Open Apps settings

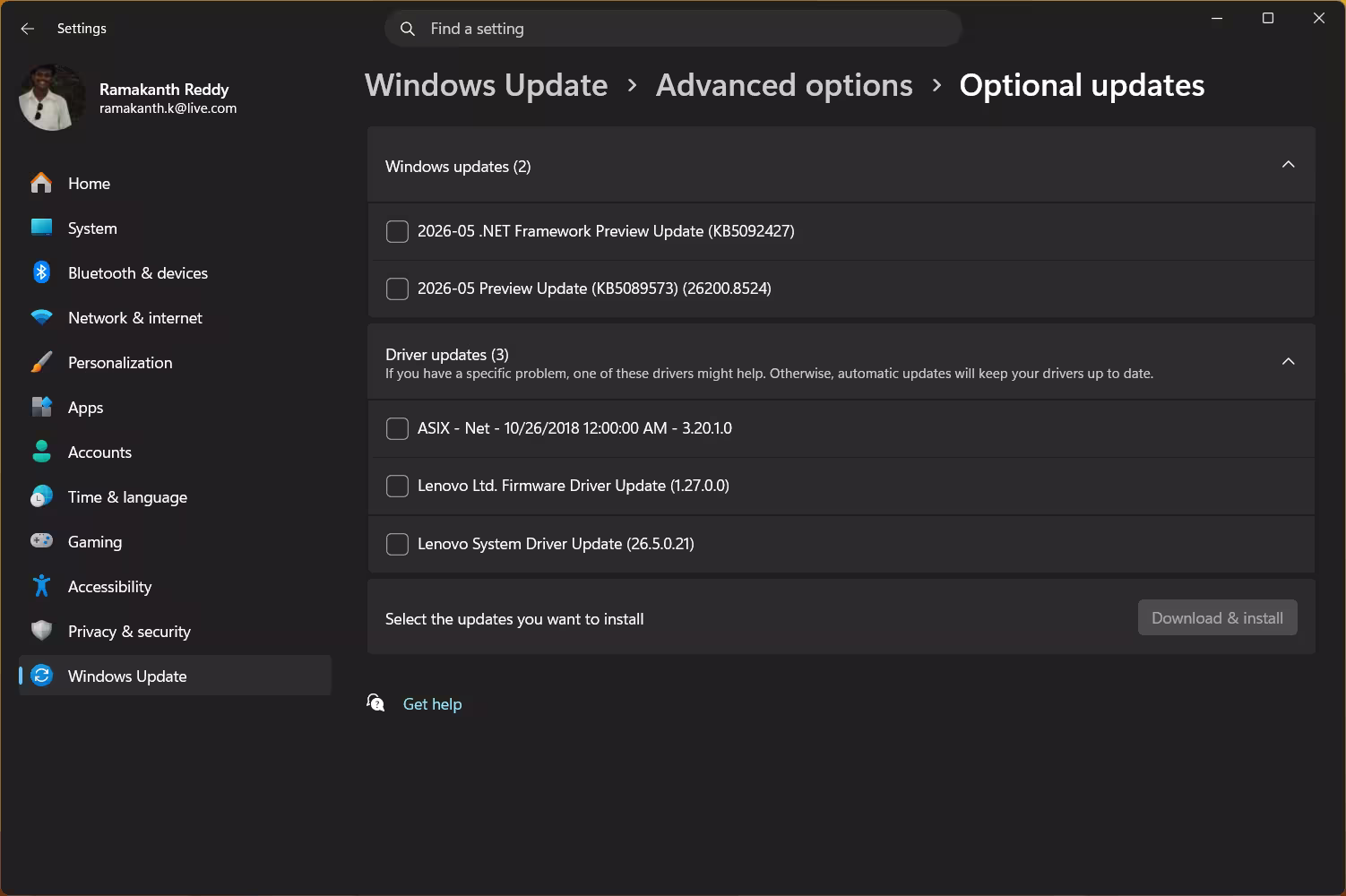pyautogui.click(x=175, y=407)
